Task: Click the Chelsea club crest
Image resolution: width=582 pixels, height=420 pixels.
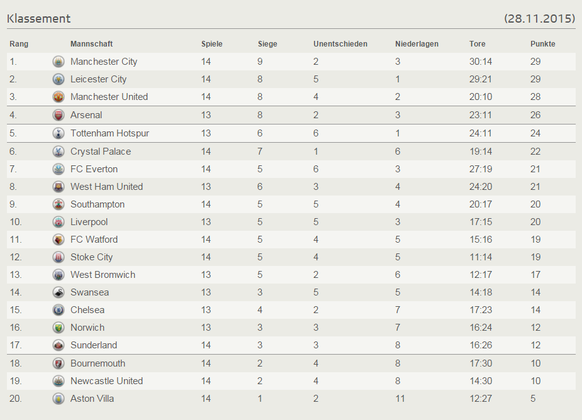Action: coord(58,310)
